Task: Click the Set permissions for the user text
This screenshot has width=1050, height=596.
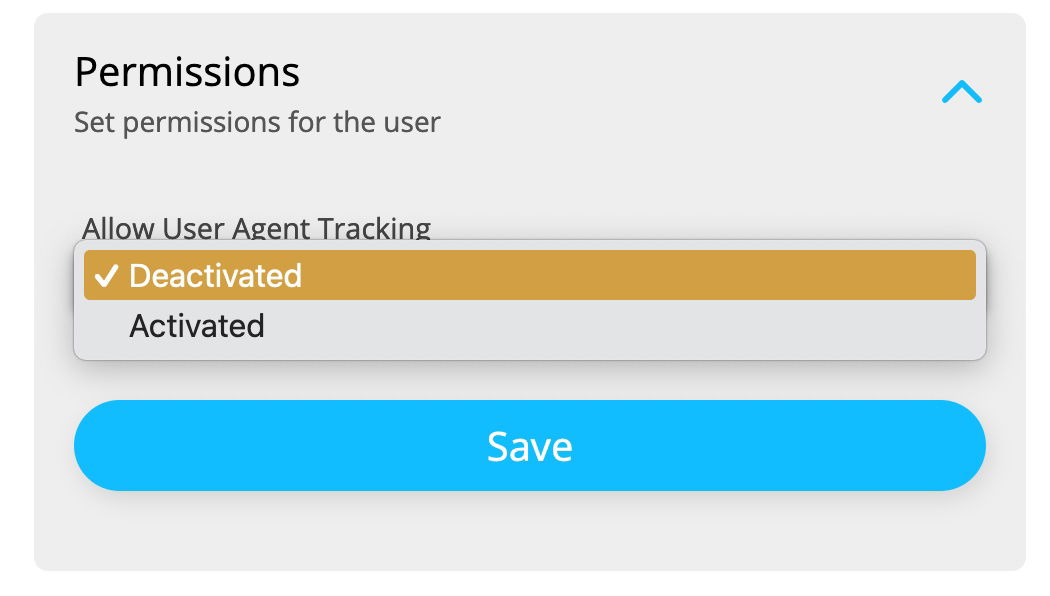Action: click(257, 122)
